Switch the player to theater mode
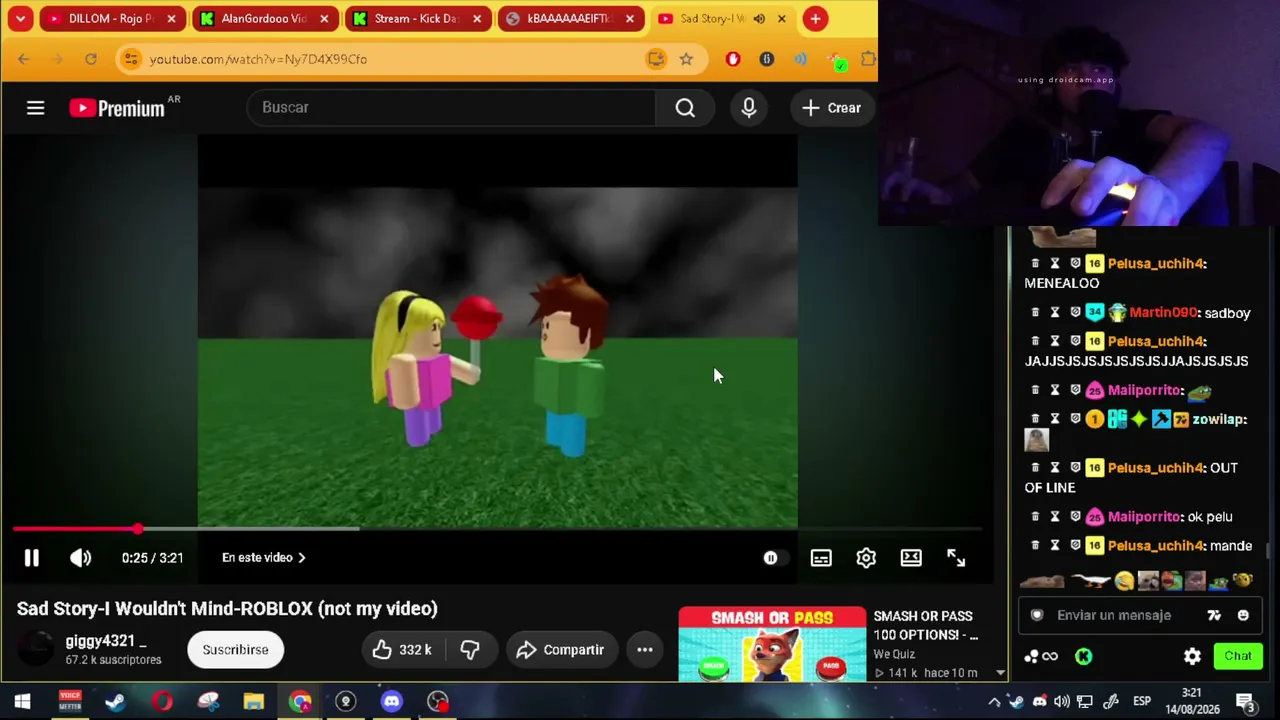 tap(911, 558)
